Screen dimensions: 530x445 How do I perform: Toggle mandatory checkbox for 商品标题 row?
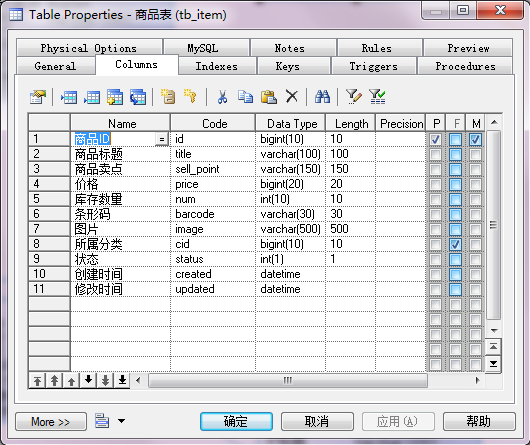pyautogui.click(x=475, y=154)
